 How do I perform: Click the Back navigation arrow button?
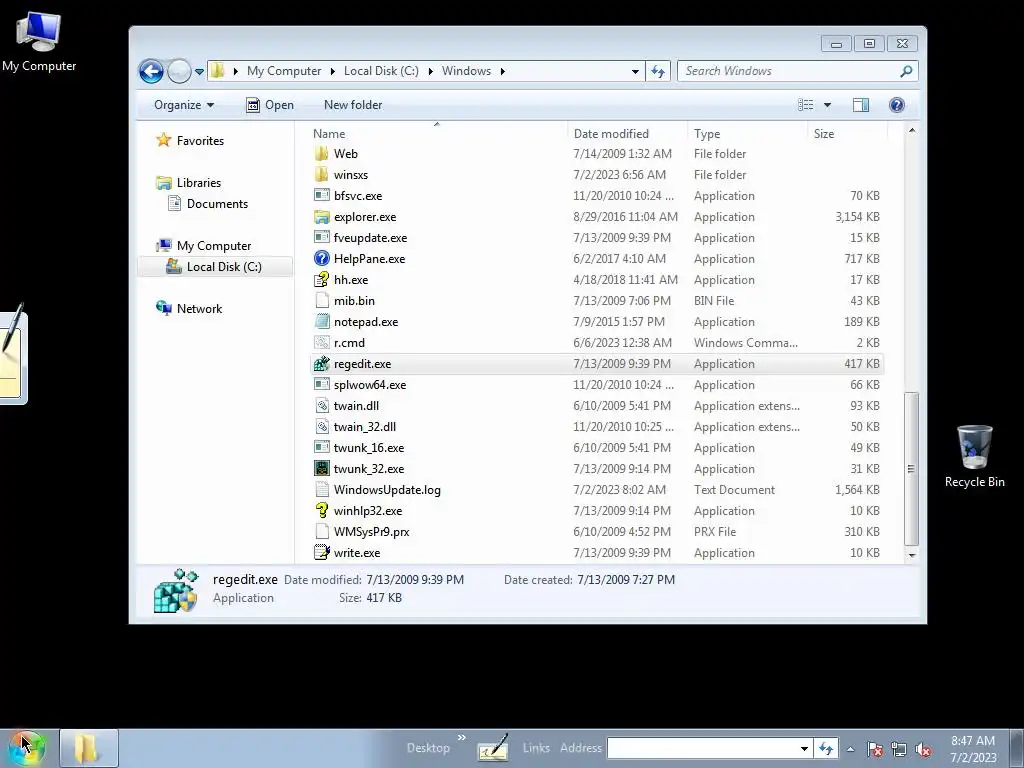[x=151, y=71]
